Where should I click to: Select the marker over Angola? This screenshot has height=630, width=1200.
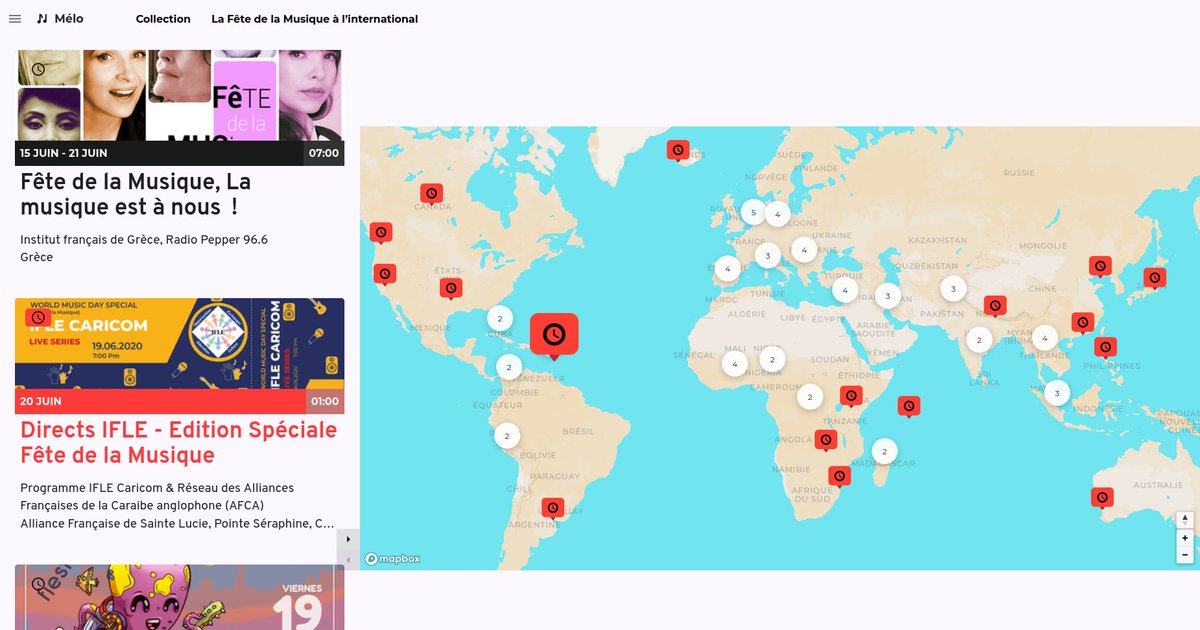[x=826, y=440]
